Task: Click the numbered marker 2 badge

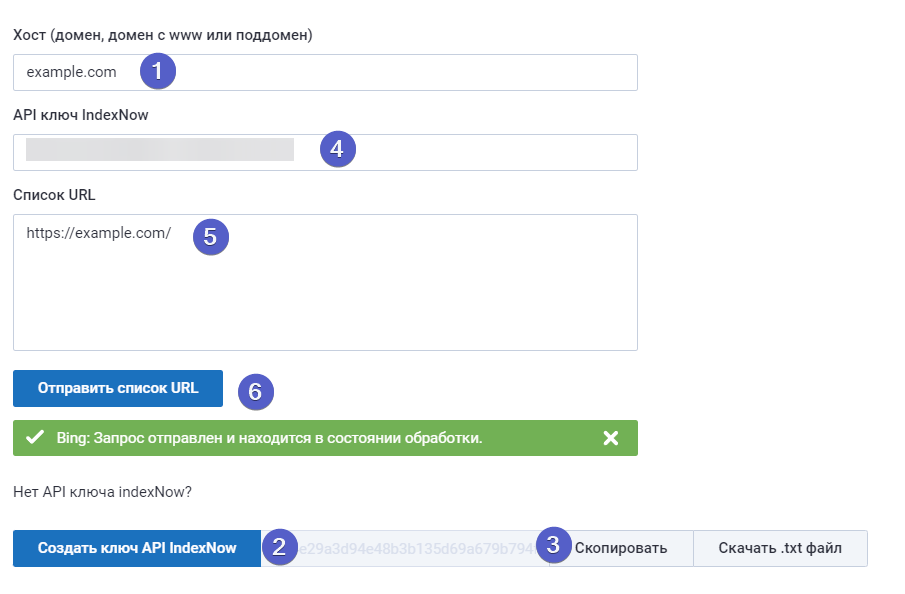Action: (x=279, y=547)
